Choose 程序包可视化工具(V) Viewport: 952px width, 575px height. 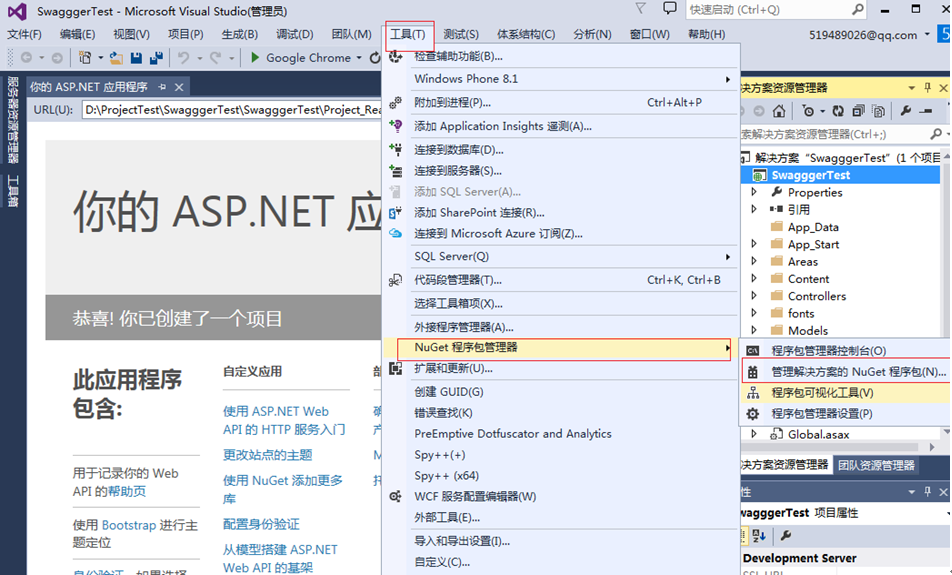tap(846, 393)
